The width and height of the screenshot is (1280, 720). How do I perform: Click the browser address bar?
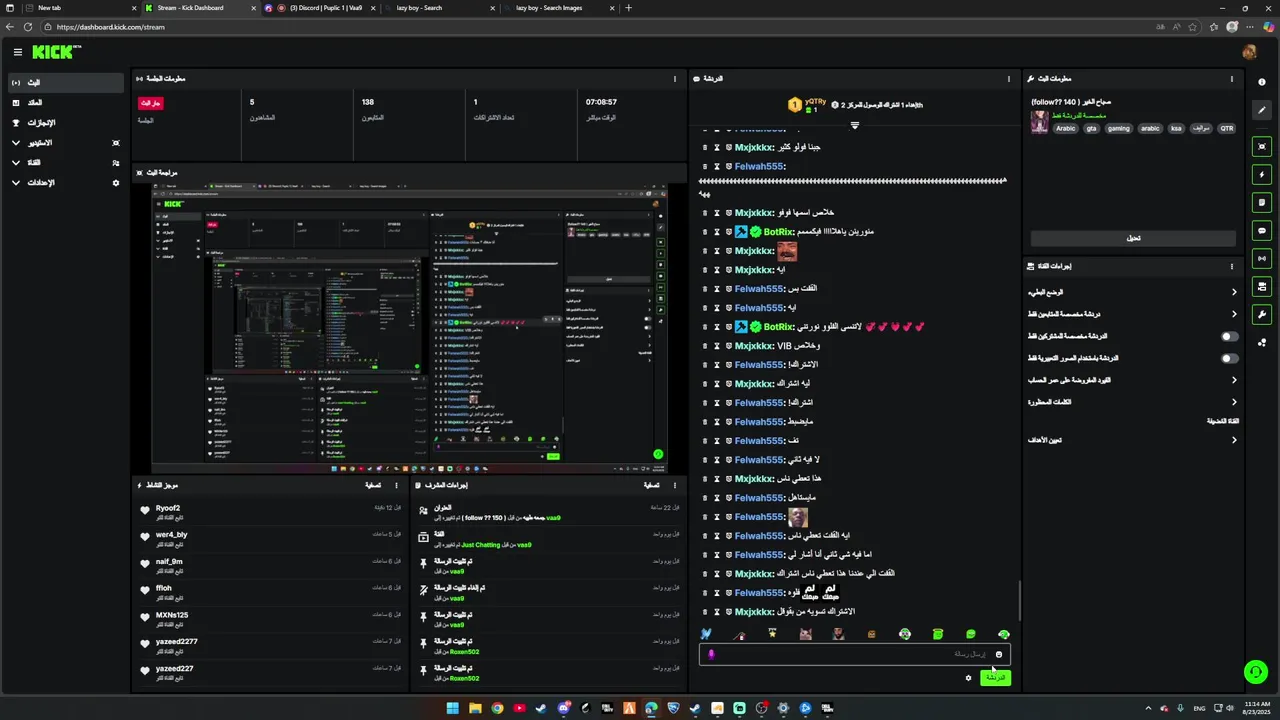[x=600, y=27]
